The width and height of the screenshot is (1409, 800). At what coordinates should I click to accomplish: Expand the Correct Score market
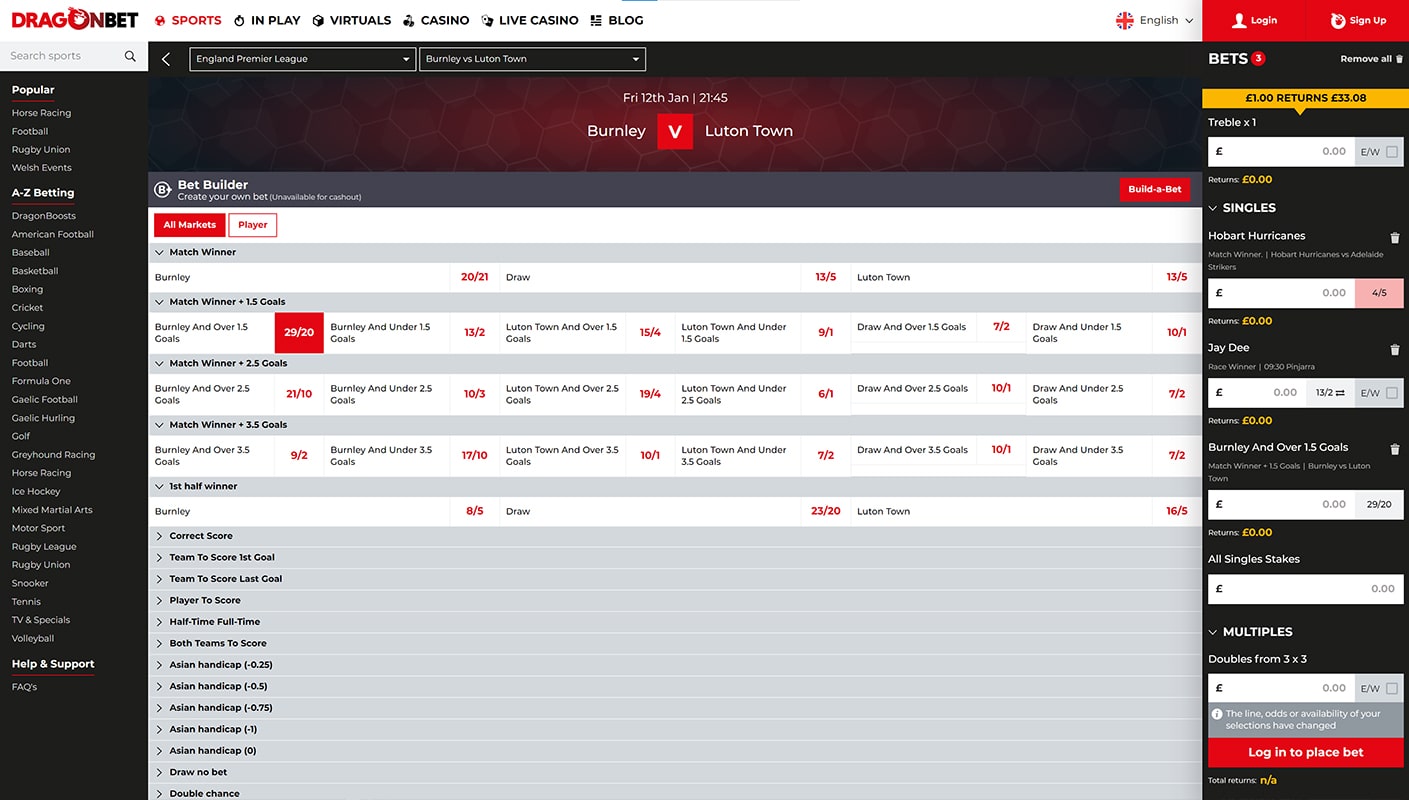pyautogui.click(x=675, y=536)
